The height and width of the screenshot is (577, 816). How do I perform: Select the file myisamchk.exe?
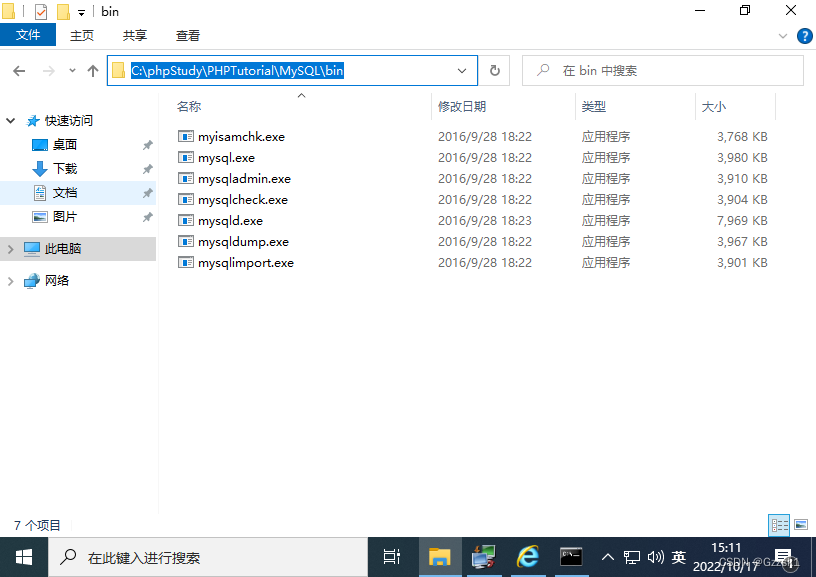pyautogui.click(x=241, y=137)
